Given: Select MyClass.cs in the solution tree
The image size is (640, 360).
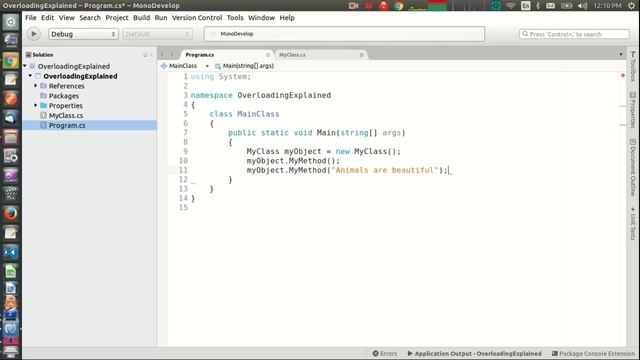Looking at the screenshot, I should [x=66, y=116].
